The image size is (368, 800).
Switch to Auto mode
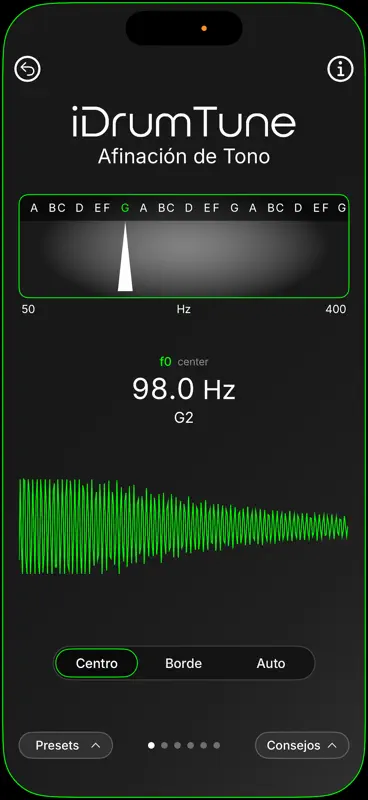pyautogui.click(x=271, y=663)
